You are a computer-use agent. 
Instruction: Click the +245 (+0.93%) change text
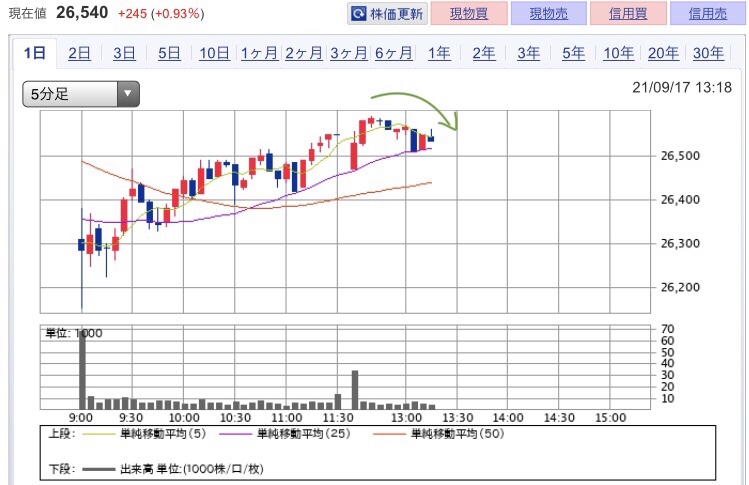click(161, 13)
